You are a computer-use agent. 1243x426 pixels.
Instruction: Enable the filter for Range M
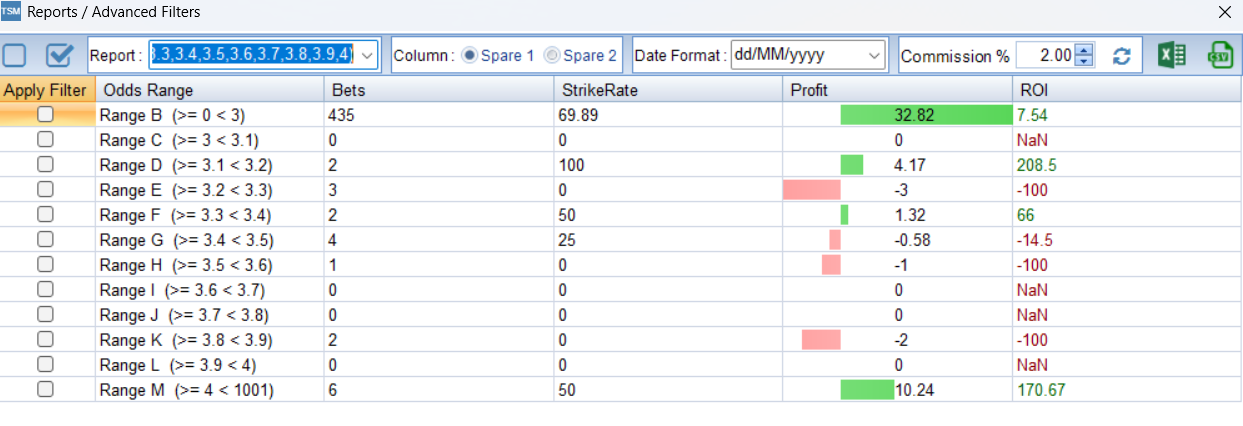(45, 390)
